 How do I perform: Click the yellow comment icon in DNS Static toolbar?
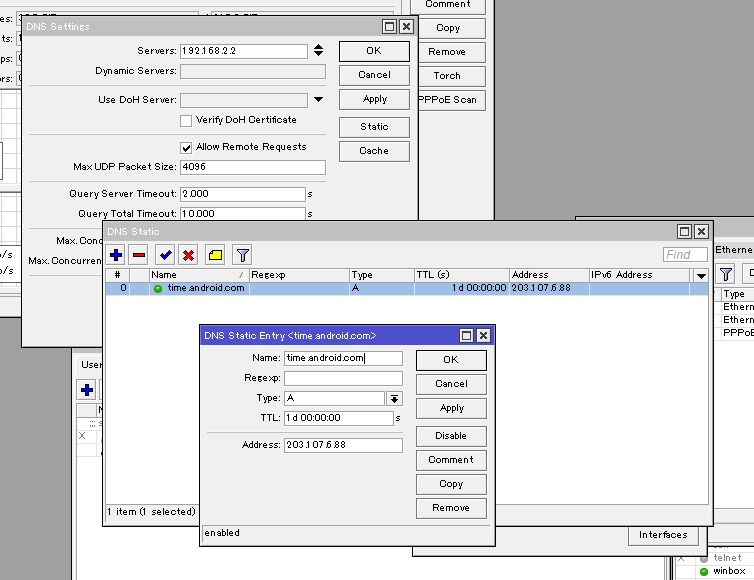coord(215,255)
